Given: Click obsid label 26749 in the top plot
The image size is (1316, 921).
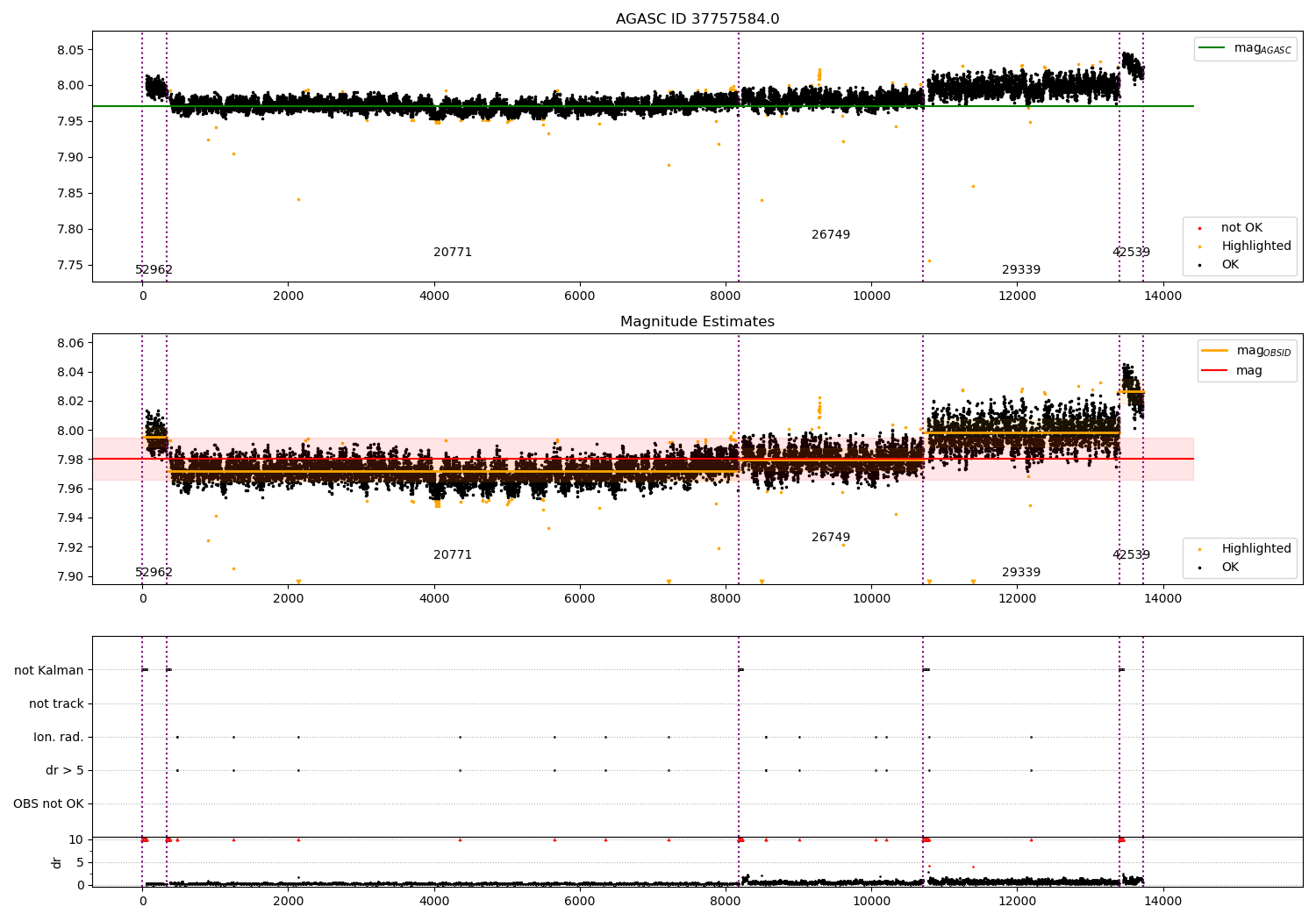Looking at the screenshot, I should pyautogui.click(x=831, y=235).
